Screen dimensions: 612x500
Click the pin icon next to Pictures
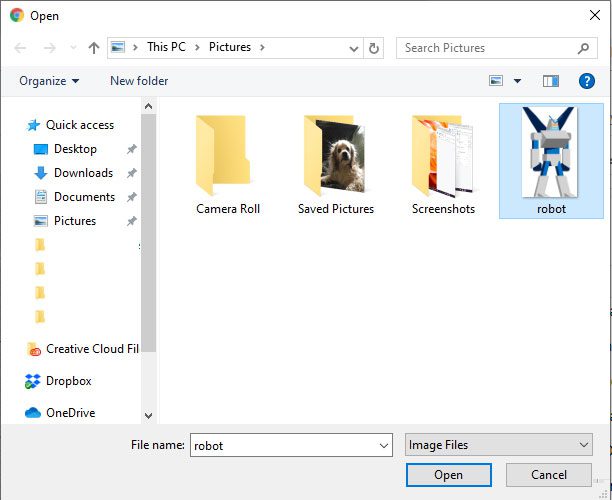[x=132, y=221]
